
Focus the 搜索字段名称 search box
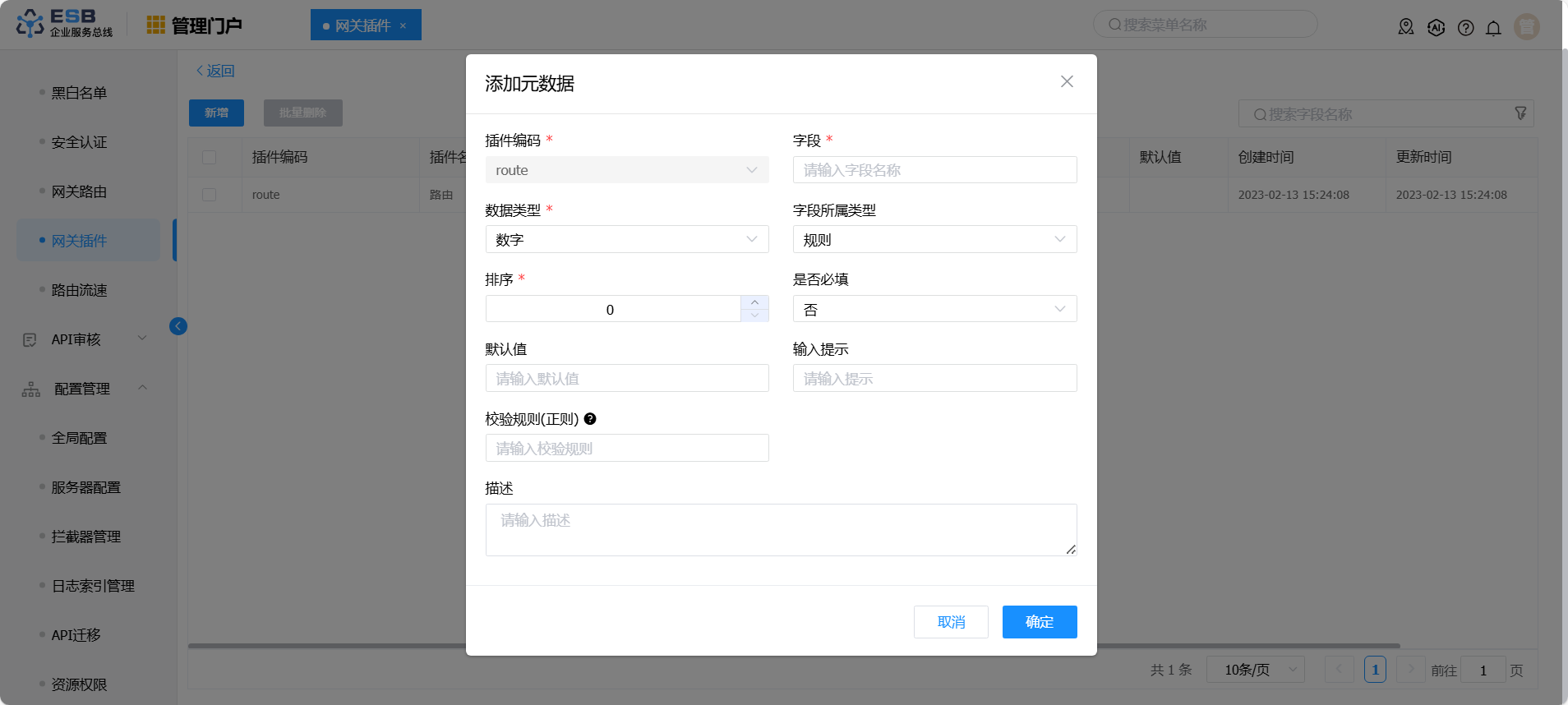(1386, 113)
